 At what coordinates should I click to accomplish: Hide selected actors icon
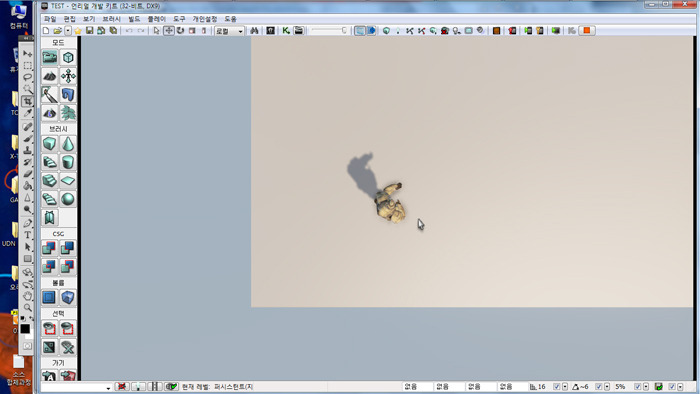pos(68,328)
